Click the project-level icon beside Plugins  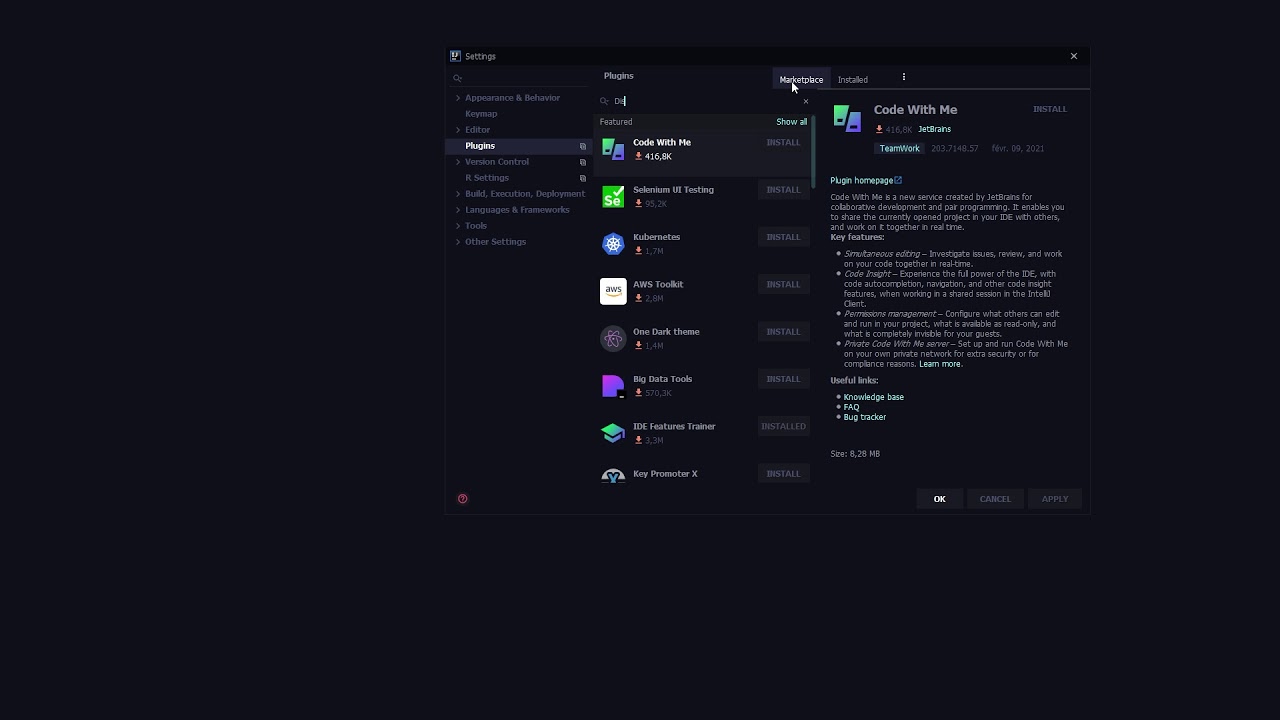(x=583, y=146)
